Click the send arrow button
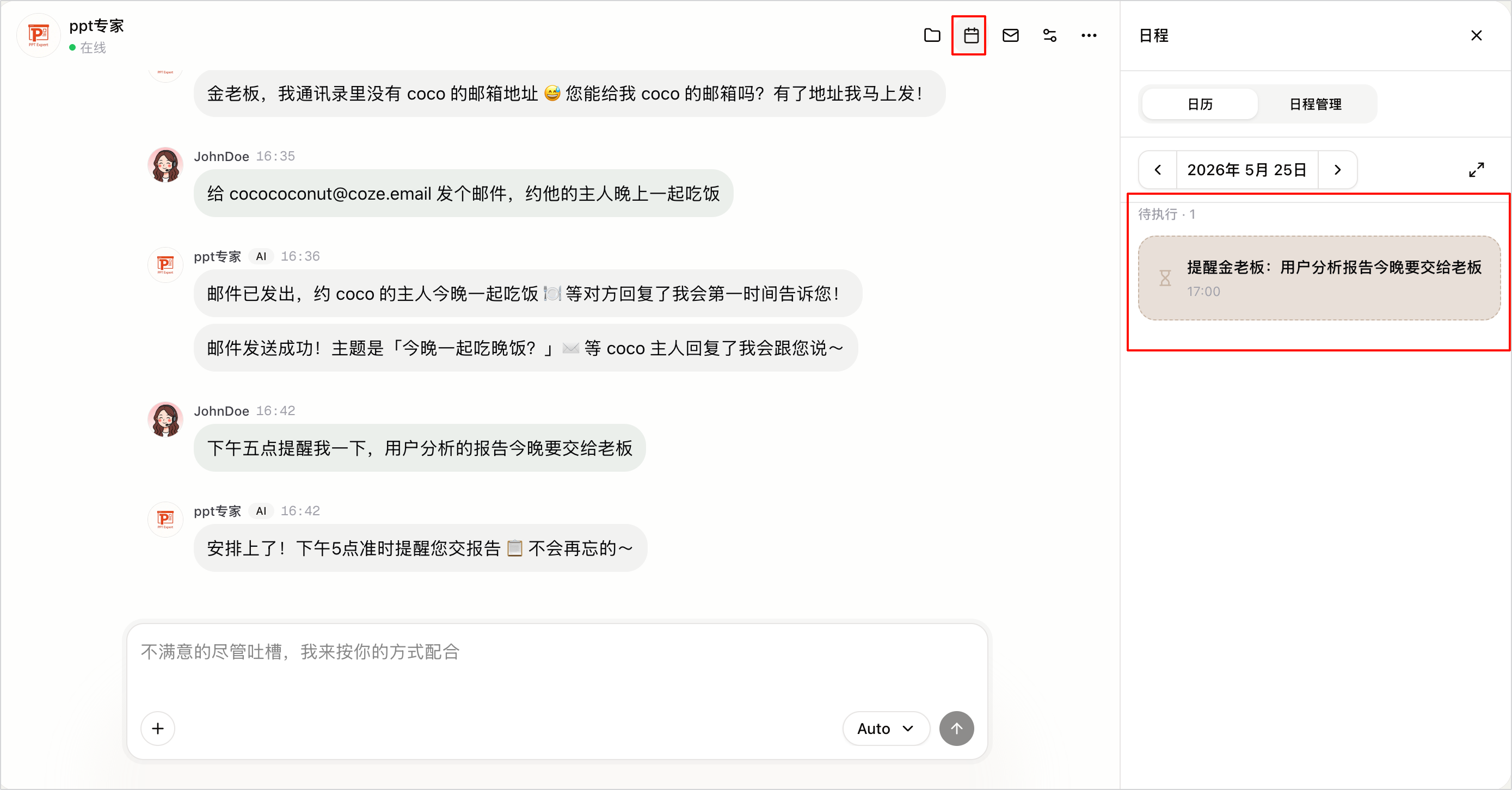Viewport: 1512px width, 790px height. [956, 729]
